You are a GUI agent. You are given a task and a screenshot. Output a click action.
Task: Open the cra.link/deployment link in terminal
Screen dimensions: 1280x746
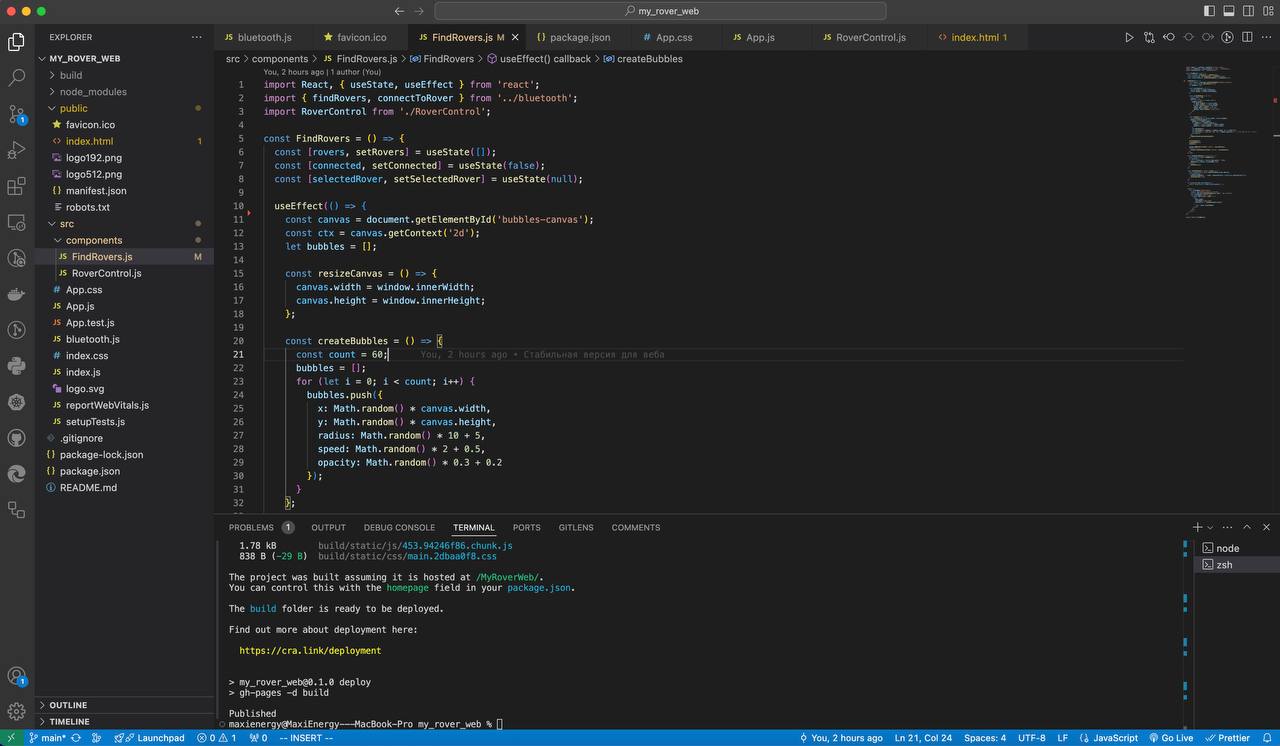[310, 651]
